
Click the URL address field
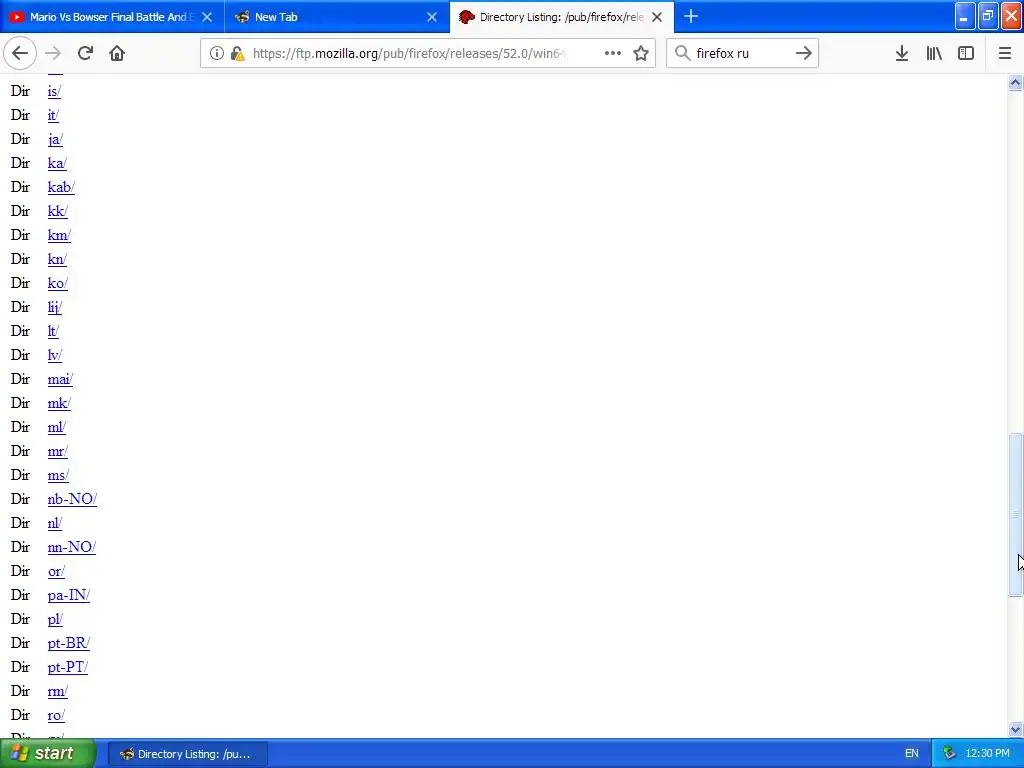(410, 53)
